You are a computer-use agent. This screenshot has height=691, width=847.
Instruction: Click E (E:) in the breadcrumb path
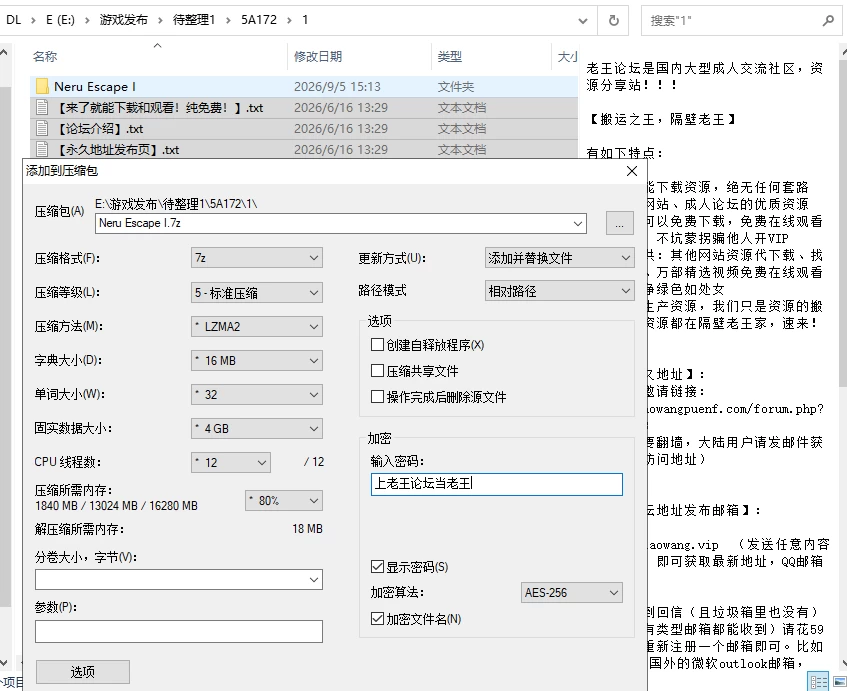pyautogui.click(x=60, y=20)
